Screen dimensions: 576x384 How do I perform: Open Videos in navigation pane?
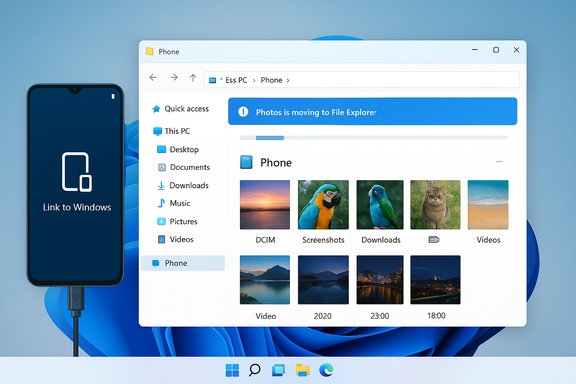pos(181,240)
